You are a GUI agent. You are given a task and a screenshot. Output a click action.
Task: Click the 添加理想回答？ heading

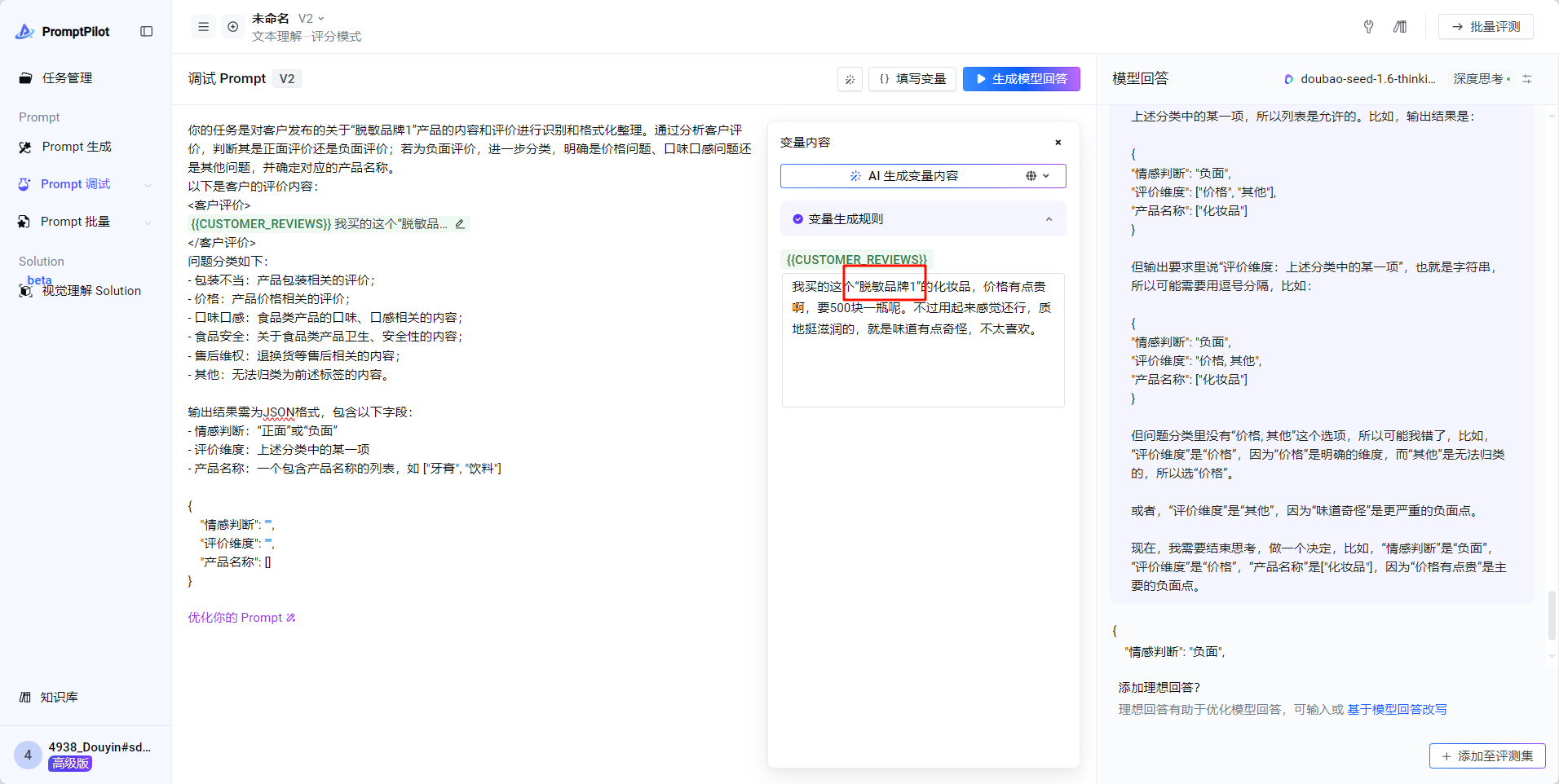click(1159, 688)
